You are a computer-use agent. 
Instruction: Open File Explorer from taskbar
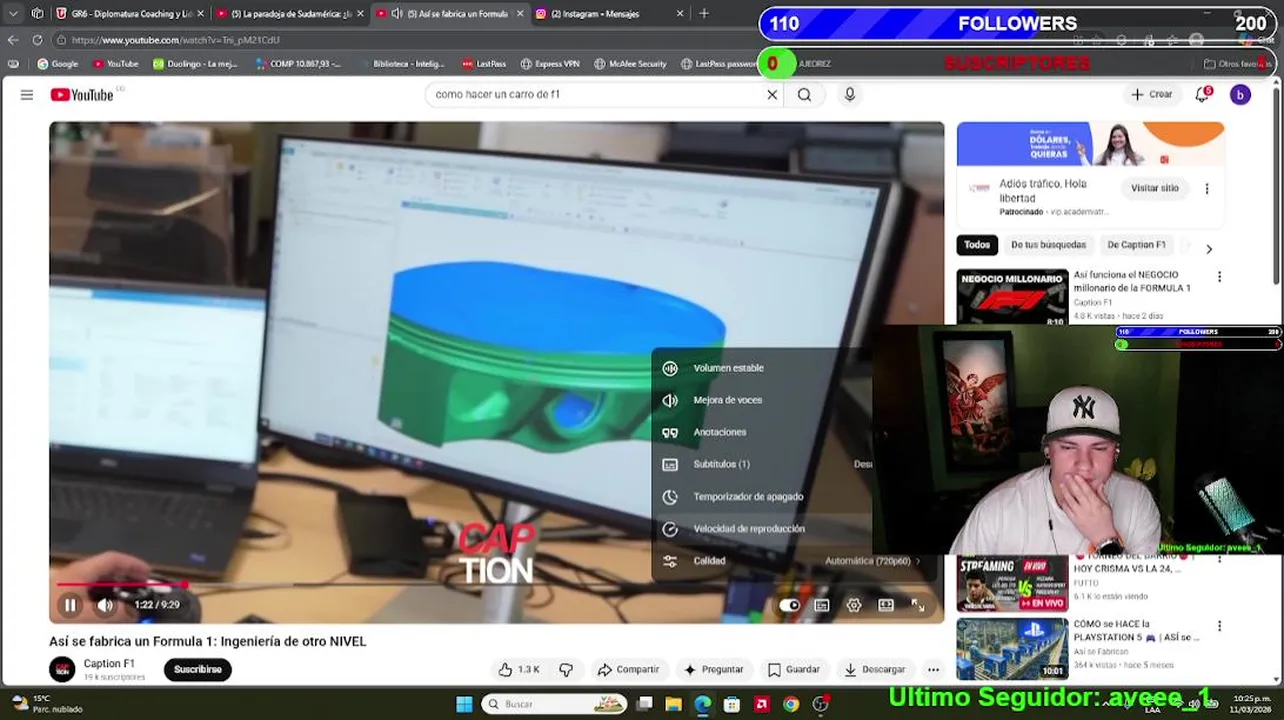674,704
